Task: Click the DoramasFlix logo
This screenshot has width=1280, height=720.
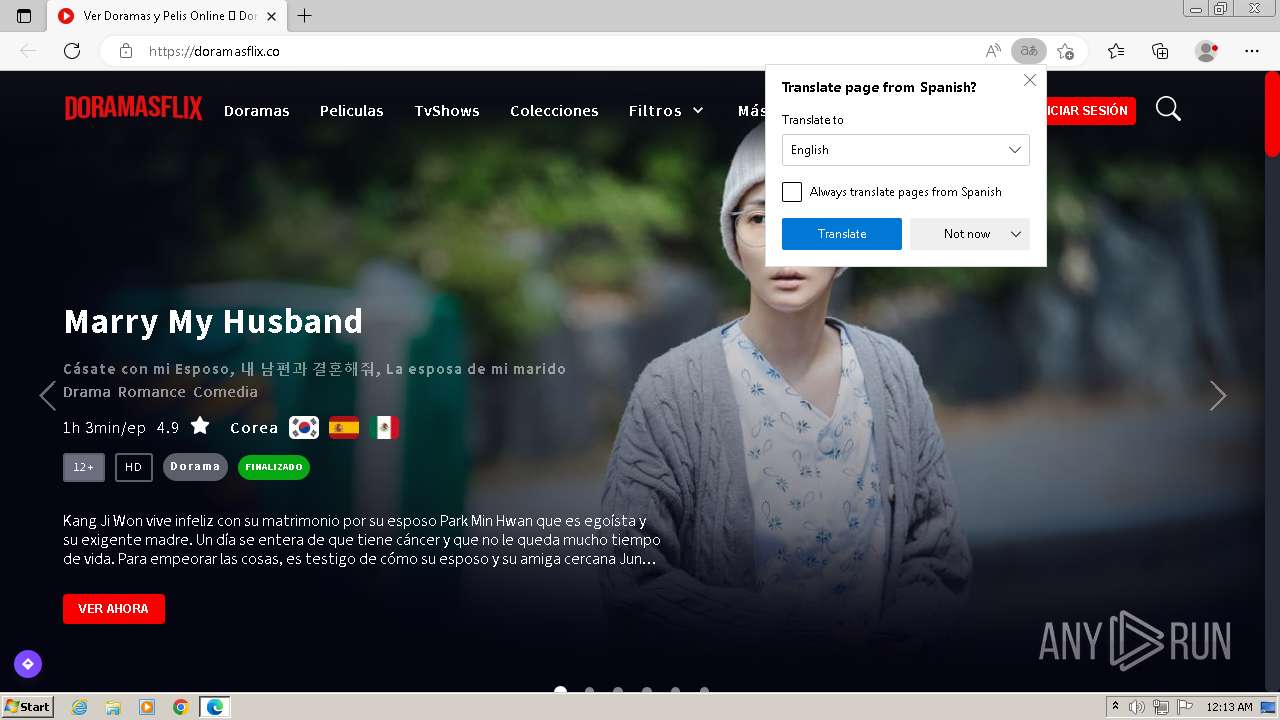Action: click(134, 109)
